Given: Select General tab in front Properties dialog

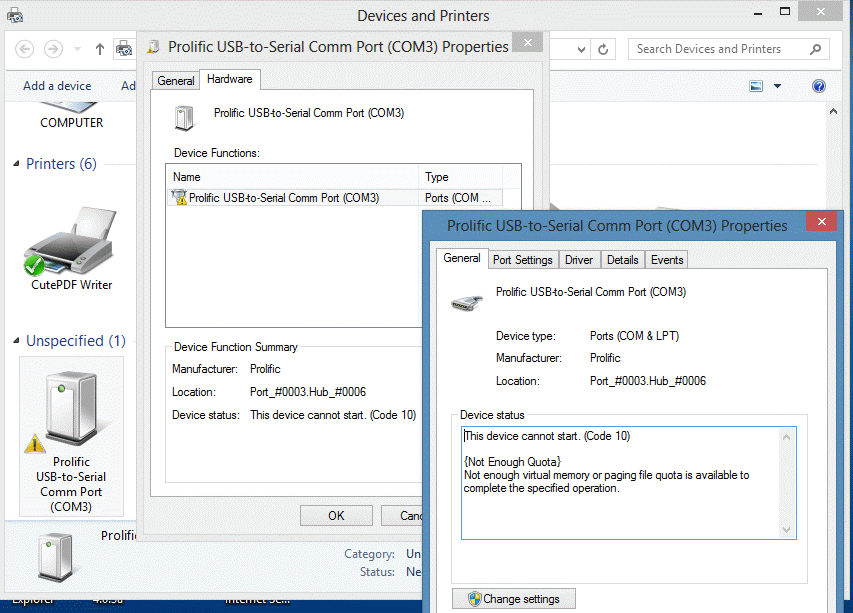Looking at the screenshot, I should [x=461, y=258].
